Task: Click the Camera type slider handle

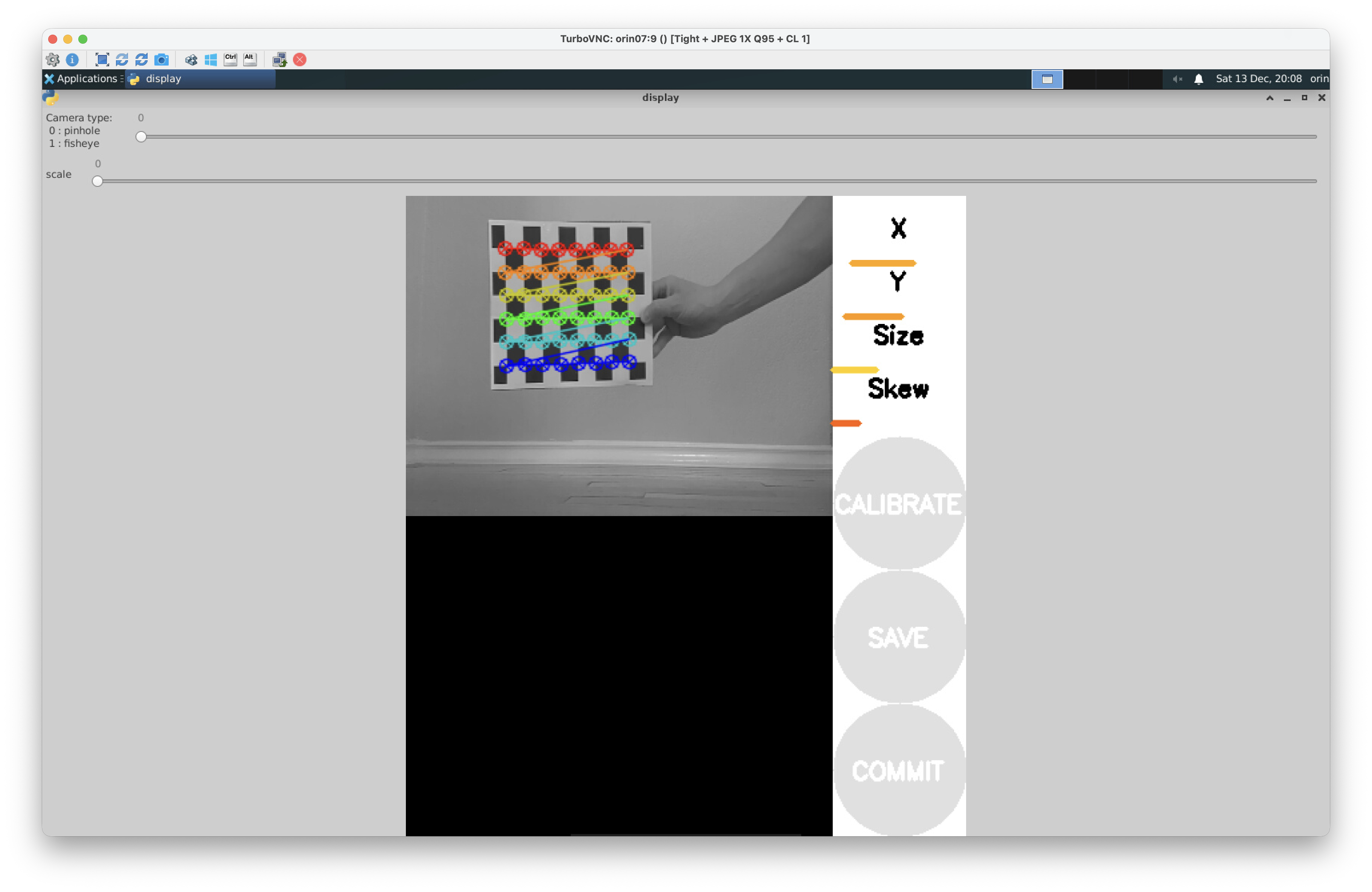Action: pyautogui.click(x=141, y=137)
